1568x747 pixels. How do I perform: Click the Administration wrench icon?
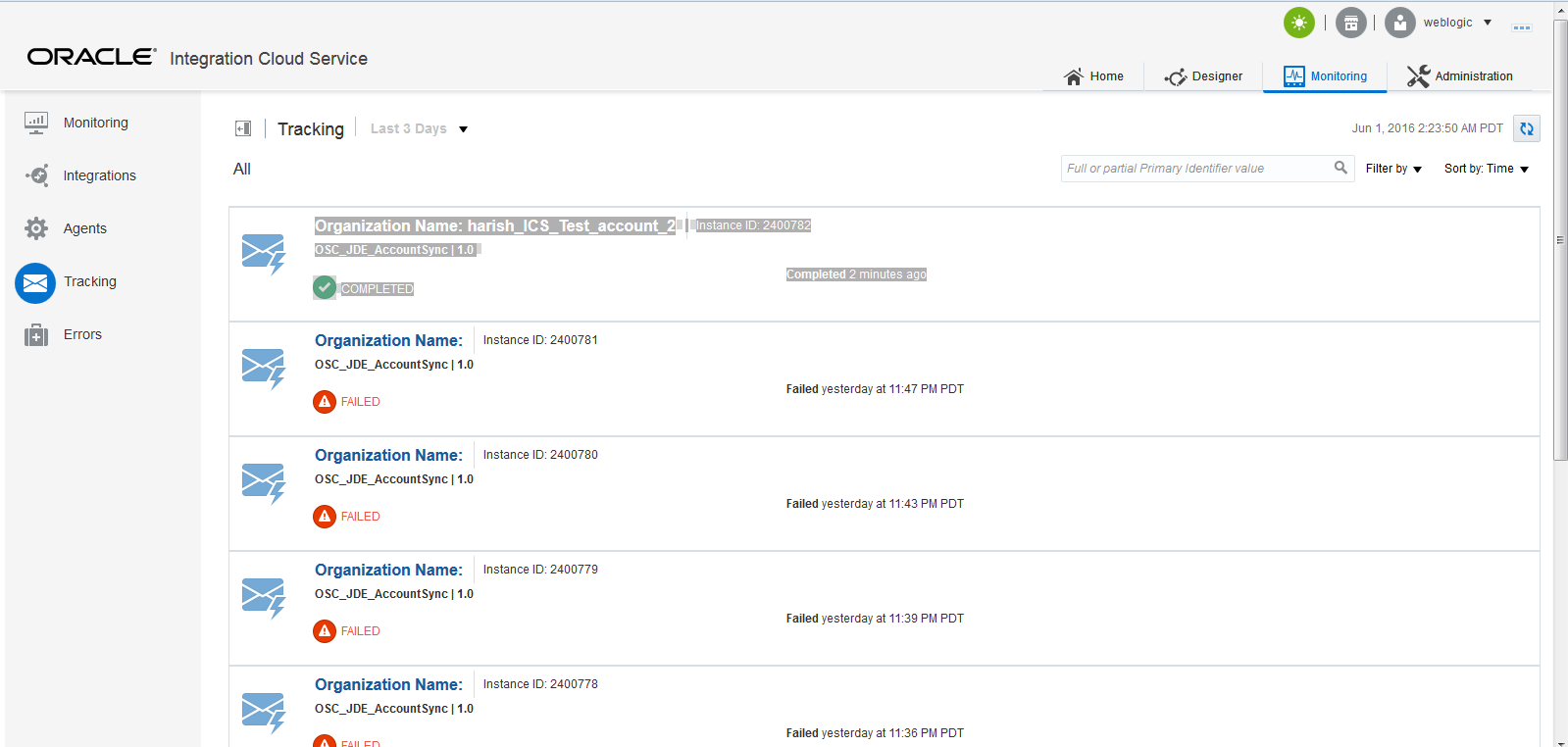click(1418, 76)
